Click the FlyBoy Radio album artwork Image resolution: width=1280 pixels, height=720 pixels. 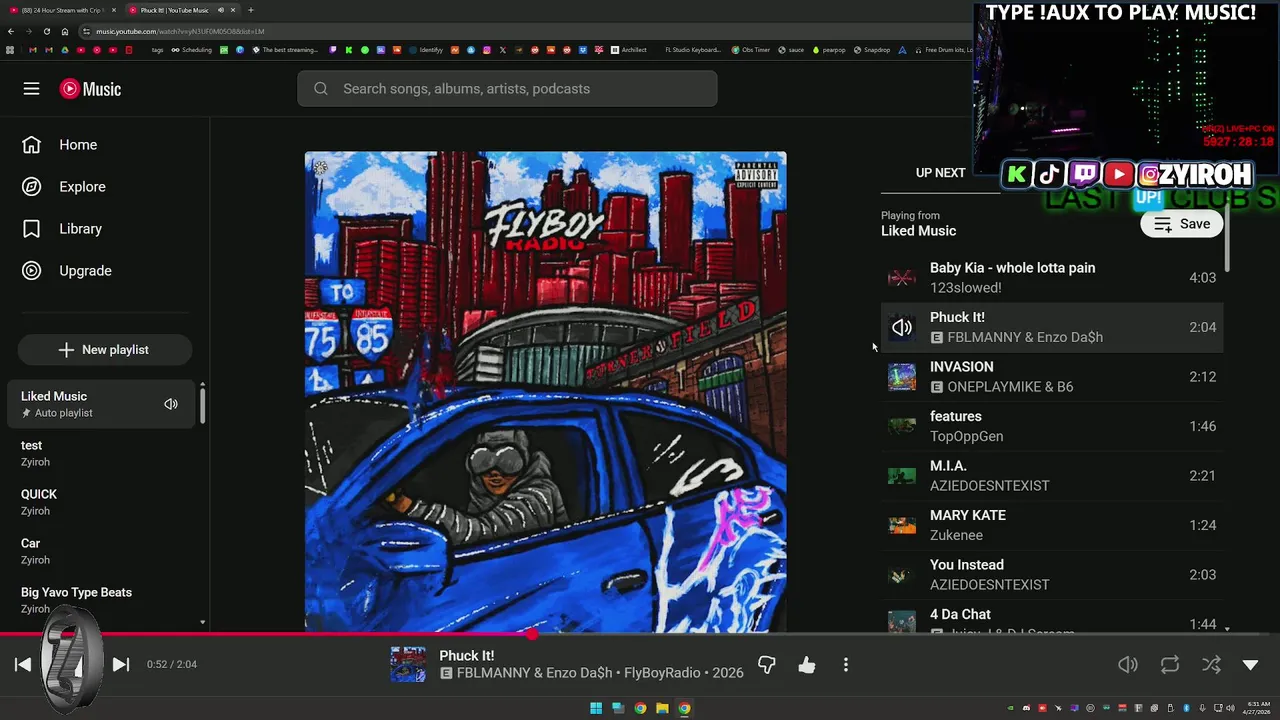tap(545, 392)
